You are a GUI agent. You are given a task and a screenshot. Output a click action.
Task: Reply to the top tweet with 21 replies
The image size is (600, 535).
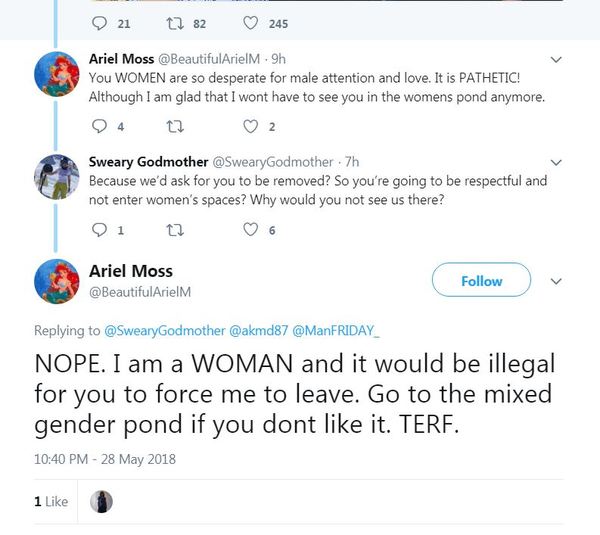(x=98, y=23)
